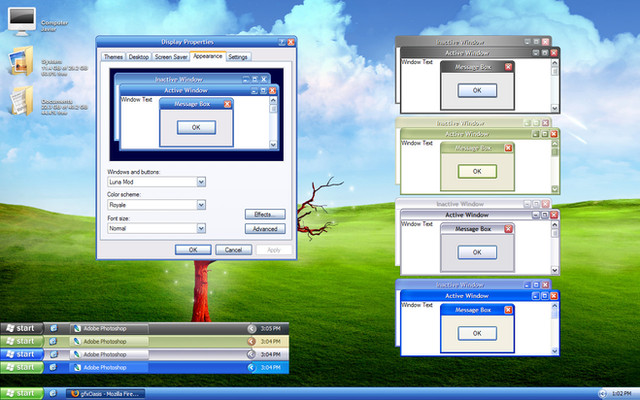Open the Computer desktop icon
The height and width of the screenshot is (400, 640).
[22, 21]
